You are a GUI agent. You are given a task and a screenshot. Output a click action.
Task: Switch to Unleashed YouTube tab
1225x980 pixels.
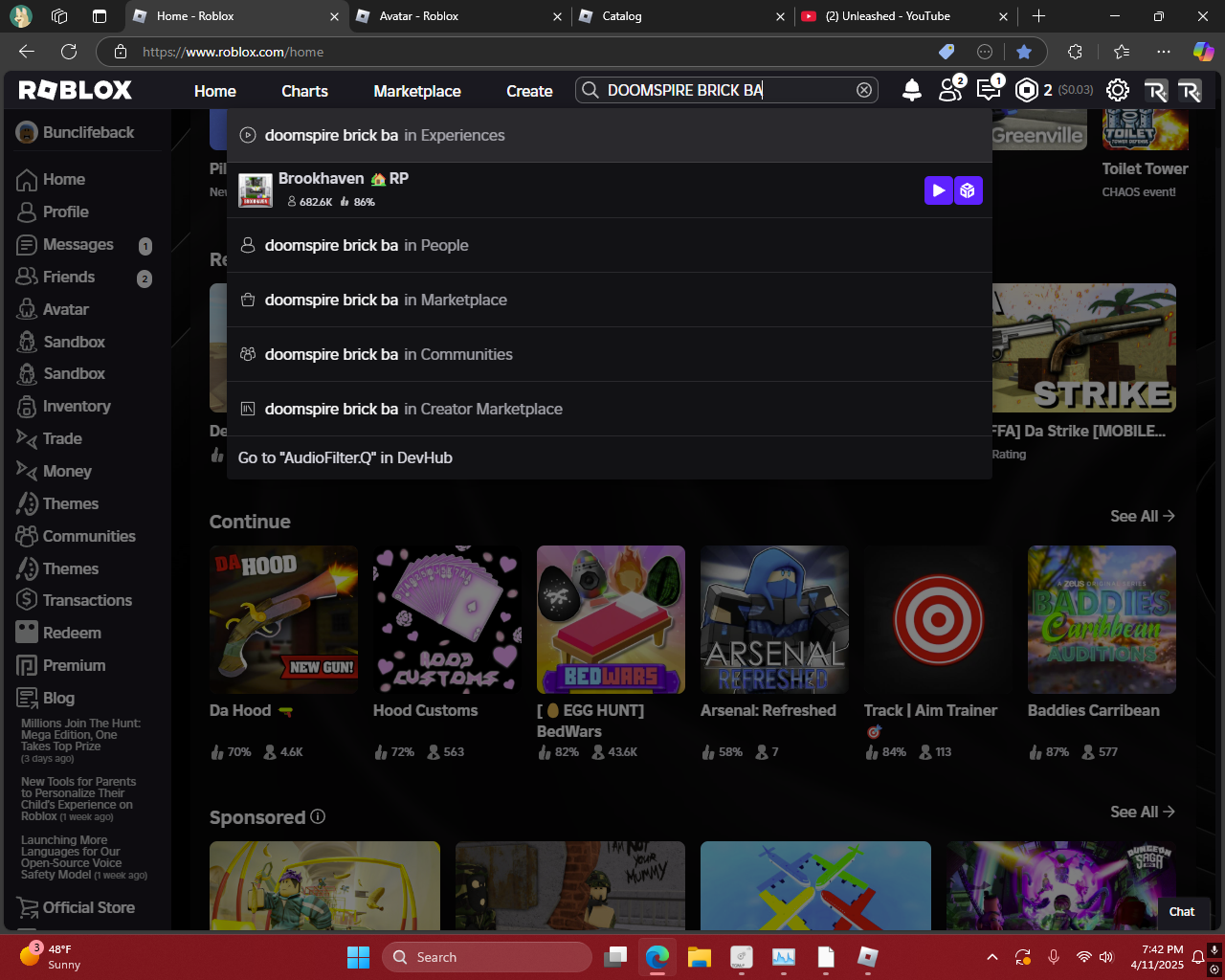tap(905, 16)
